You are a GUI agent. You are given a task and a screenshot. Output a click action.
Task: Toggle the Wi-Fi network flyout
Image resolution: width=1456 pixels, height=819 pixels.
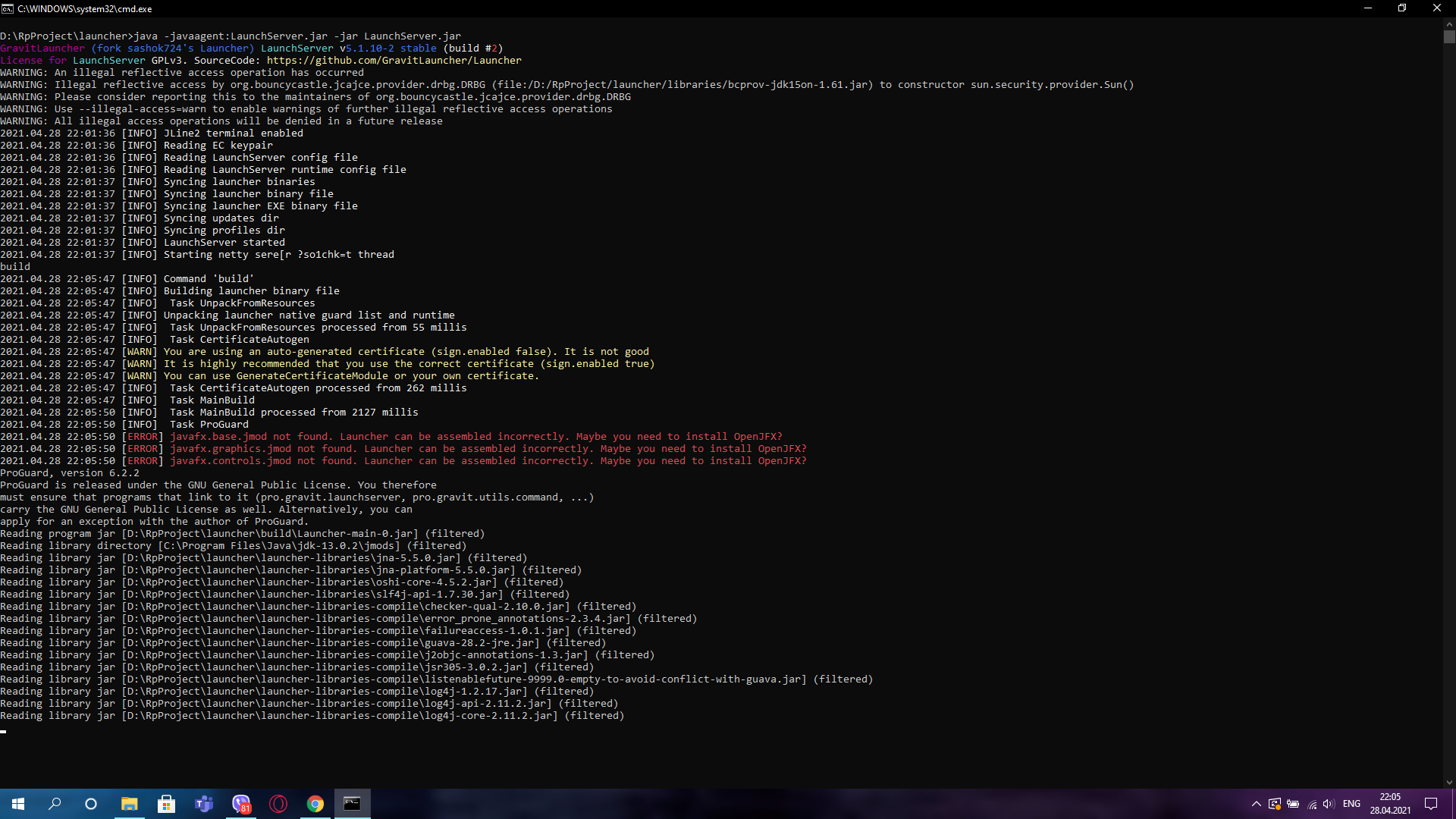[x=1310, y=805]
